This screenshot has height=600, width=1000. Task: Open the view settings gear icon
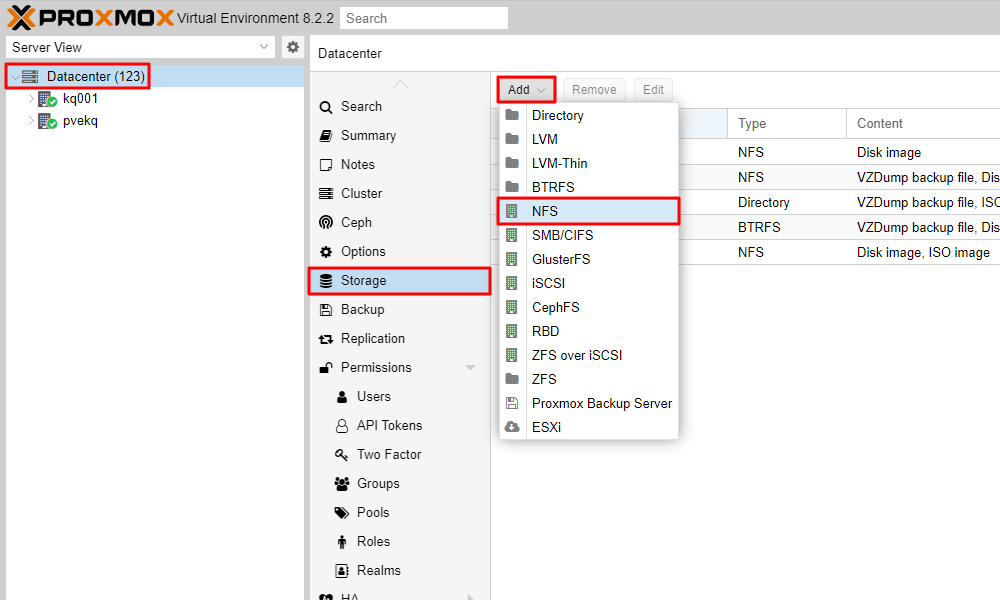291,47
